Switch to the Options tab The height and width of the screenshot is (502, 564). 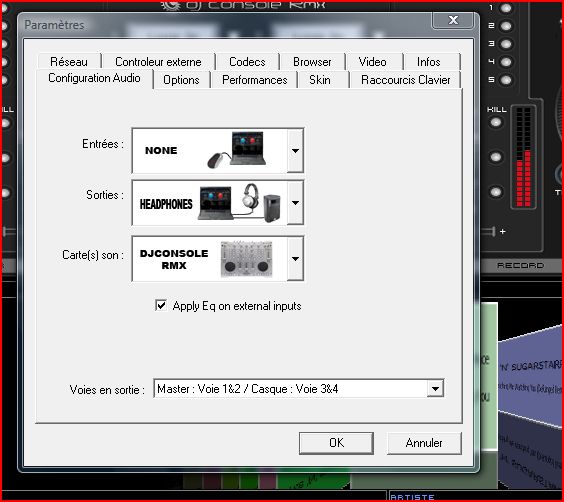pyautogui.click(x=181, y=80)
